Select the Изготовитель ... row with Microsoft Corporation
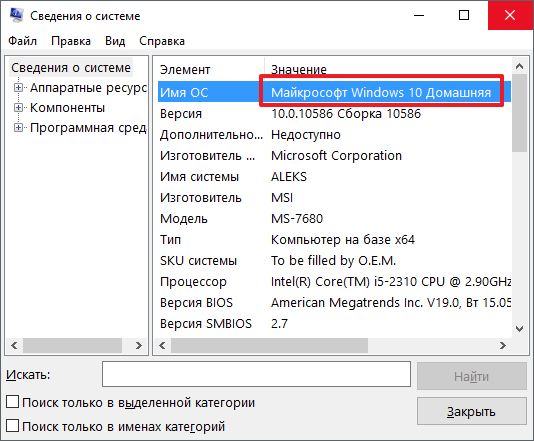The height and width of the screenshot is (441, 534). coord(334,156)
